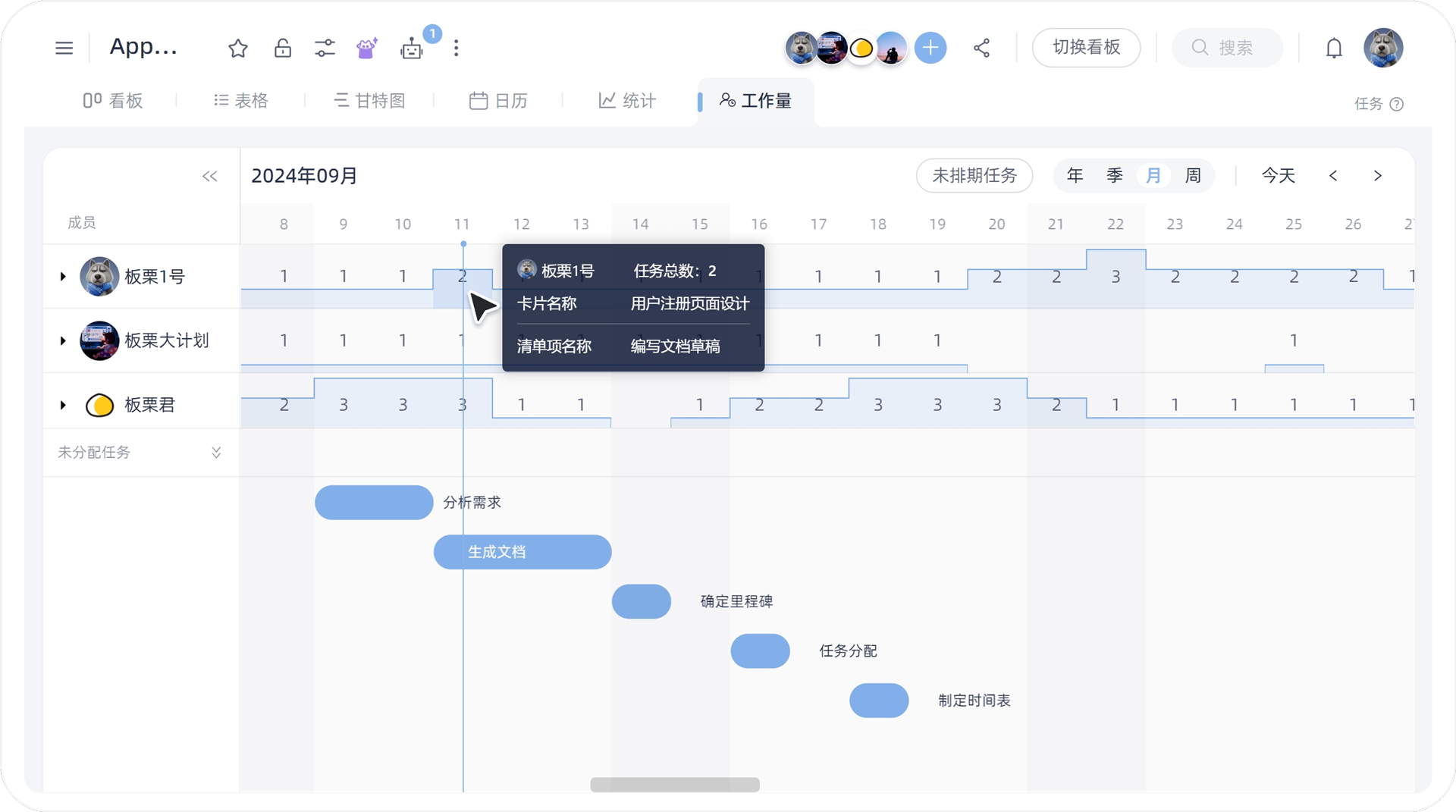Switch to the 甘特图 tab
This screenshot has height=812, width=1456.
click(369, 100)
